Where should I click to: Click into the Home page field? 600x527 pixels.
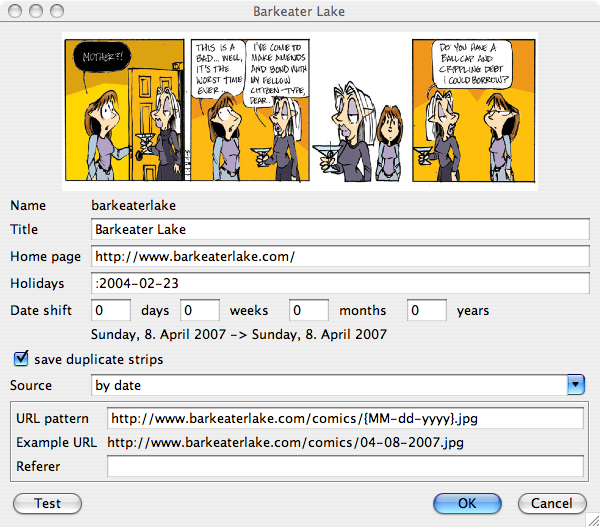pos(340,256)
